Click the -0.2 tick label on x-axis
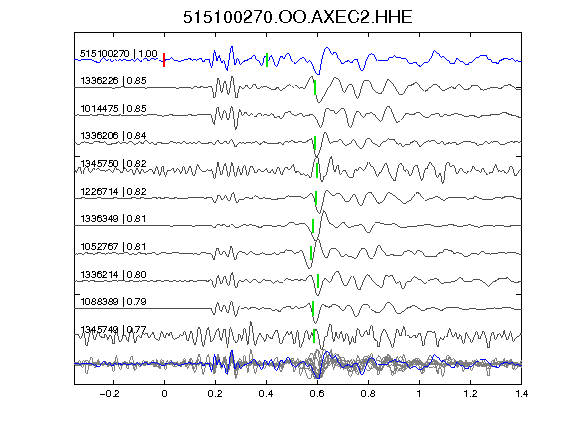 click(x=109, y=394)
